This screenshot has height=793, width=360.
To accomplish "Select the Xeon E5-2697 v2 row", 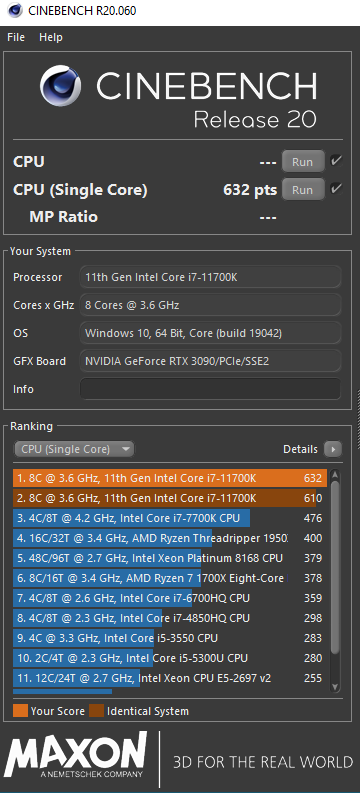I will (x=170, y=678).
